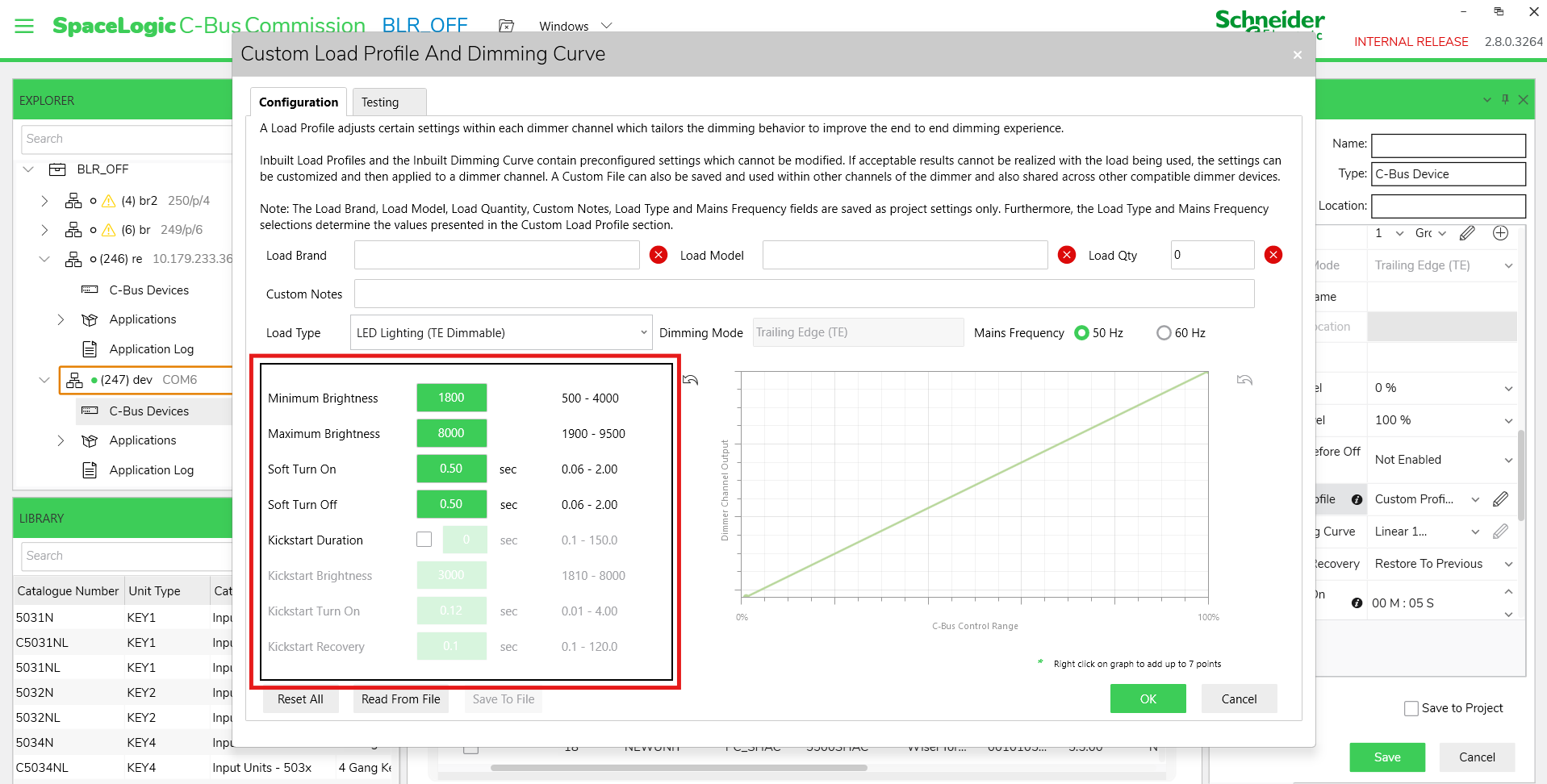Expand Applications under (247) dev

click(61, 440)
